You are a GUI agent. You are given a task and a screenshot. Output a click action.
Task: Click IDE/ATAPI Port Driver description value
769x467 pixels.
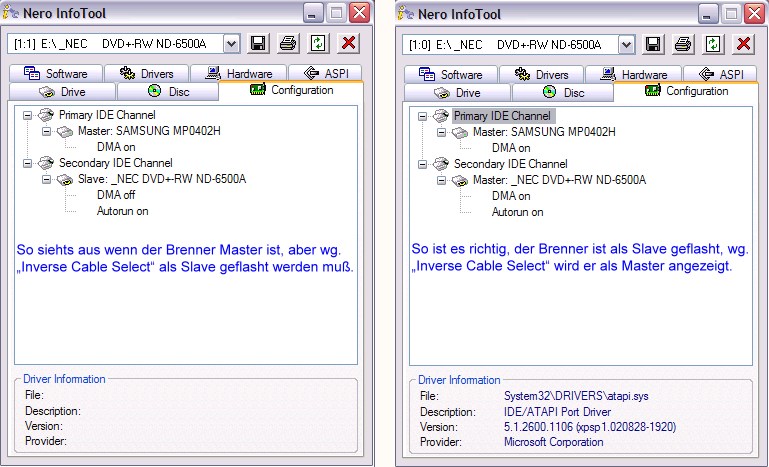coord(557,412)
